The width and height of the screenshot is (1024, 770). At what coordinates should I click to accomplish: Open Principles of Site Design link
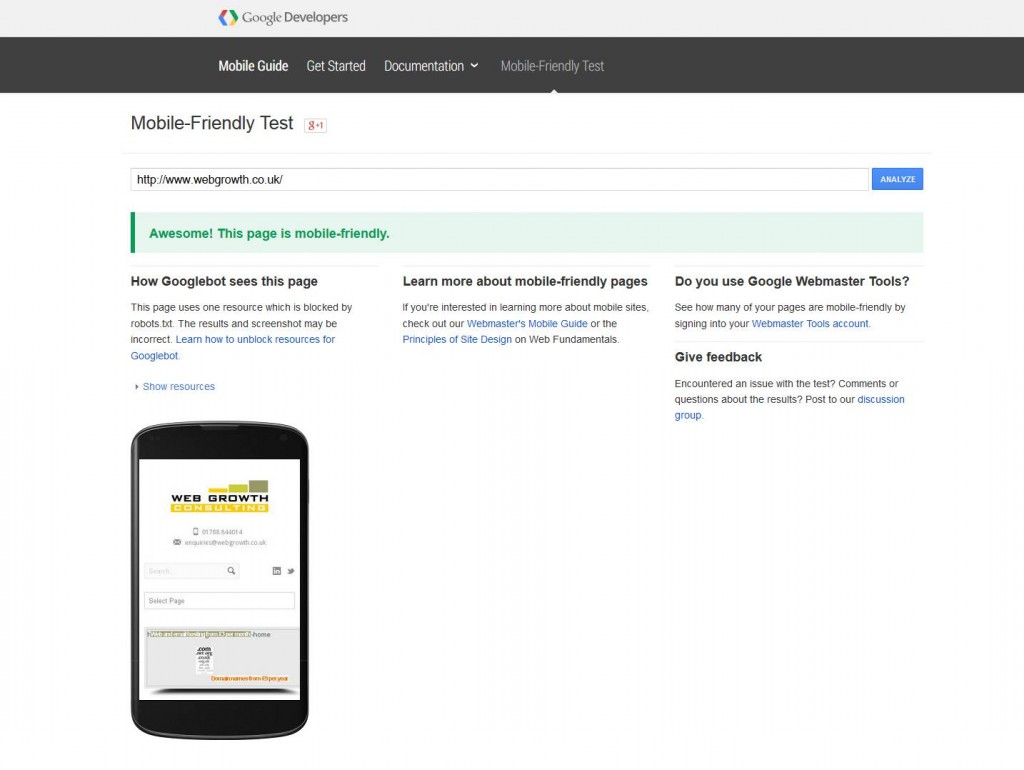click(457, 340)
